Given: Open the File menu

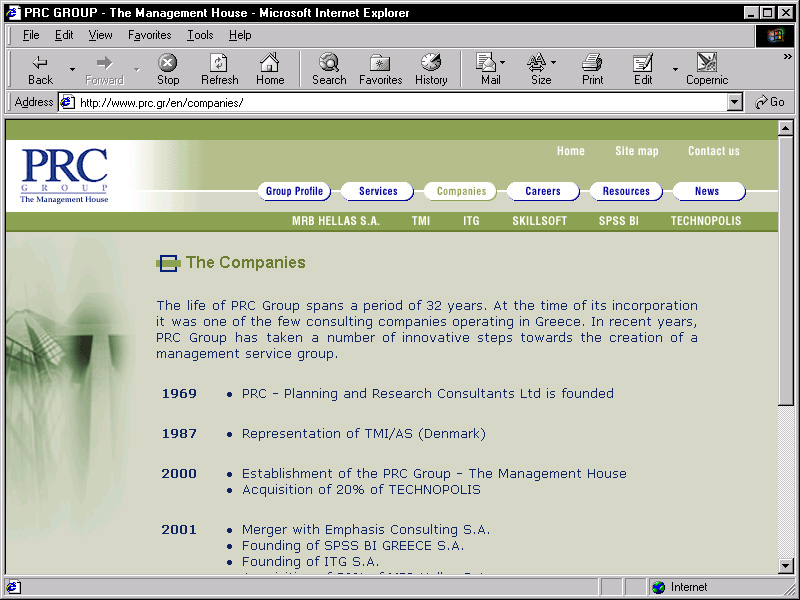Looking at the screenshot, I should [31, 35].
